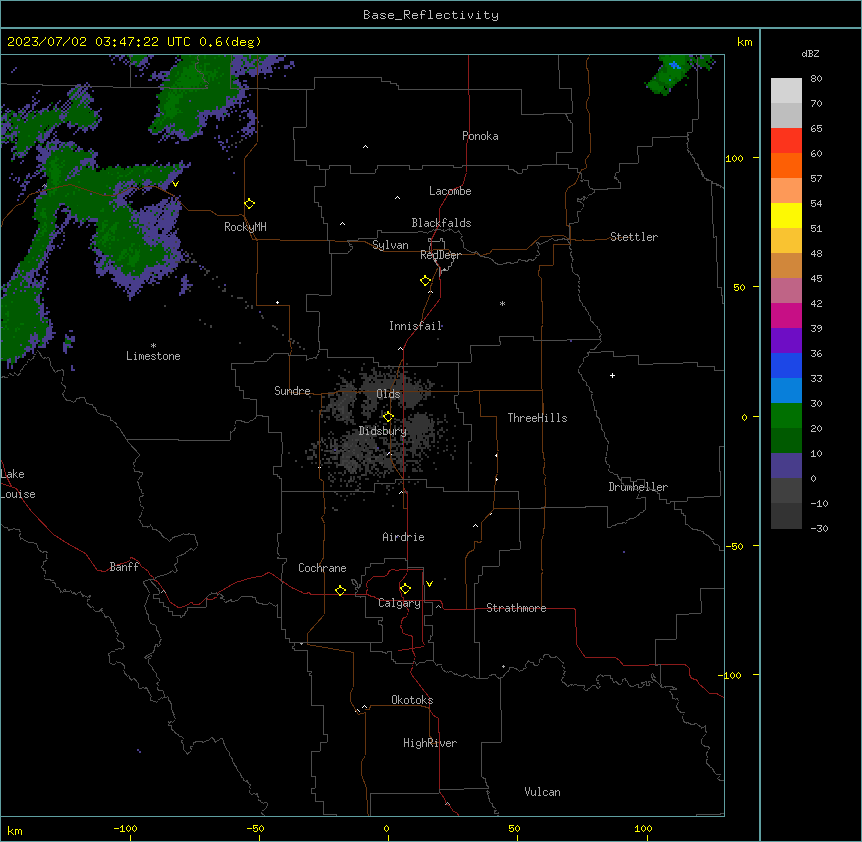Click the orange 57-60 dBZ legend swatch
Image resolution: width=862 pixels, height=842 pixels.
point(786,165)
